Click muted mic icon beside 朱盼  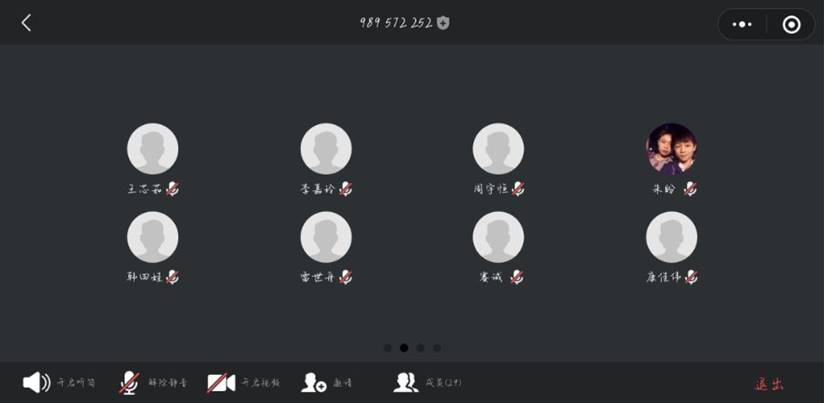tap(691, 189)
